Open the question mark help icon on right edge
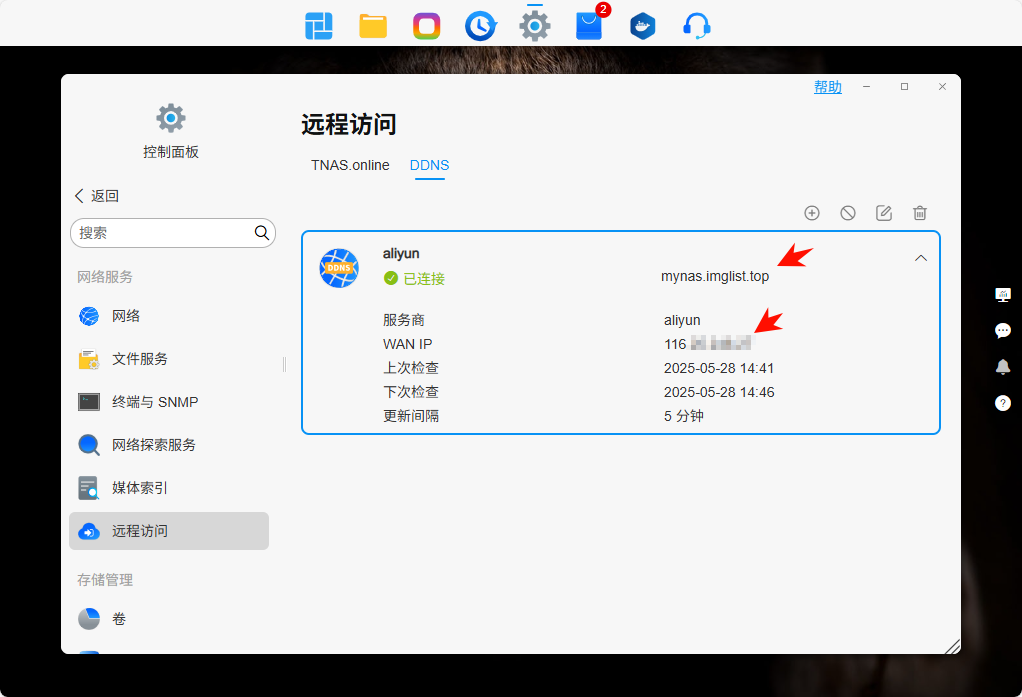The width and height of the screenshot is (1022, 697). click(x=1002, y=403)
